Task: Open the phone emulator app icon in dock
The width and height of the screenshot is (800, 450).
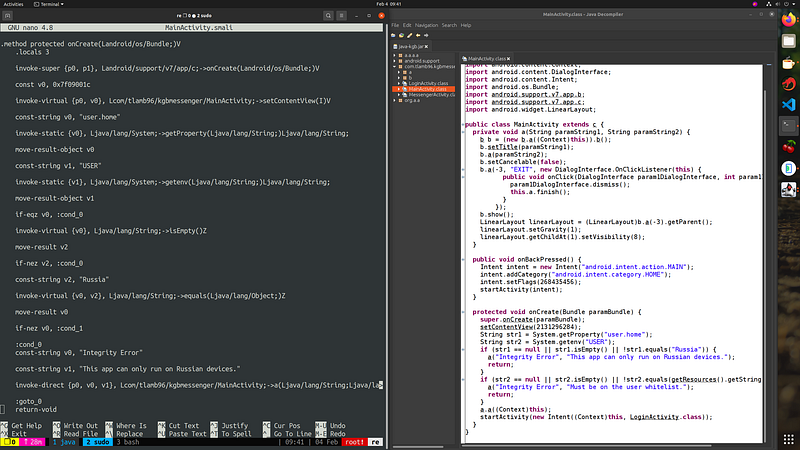Action: [789, 168]
